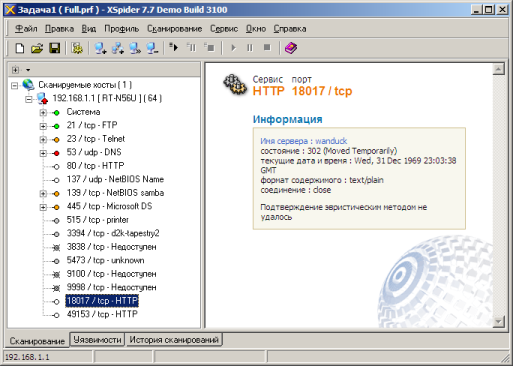Image resolution: width=513 pixels, height=366 pixels.
Task: Select 9100 / tcp - Недоступен item
Action: 111,274
